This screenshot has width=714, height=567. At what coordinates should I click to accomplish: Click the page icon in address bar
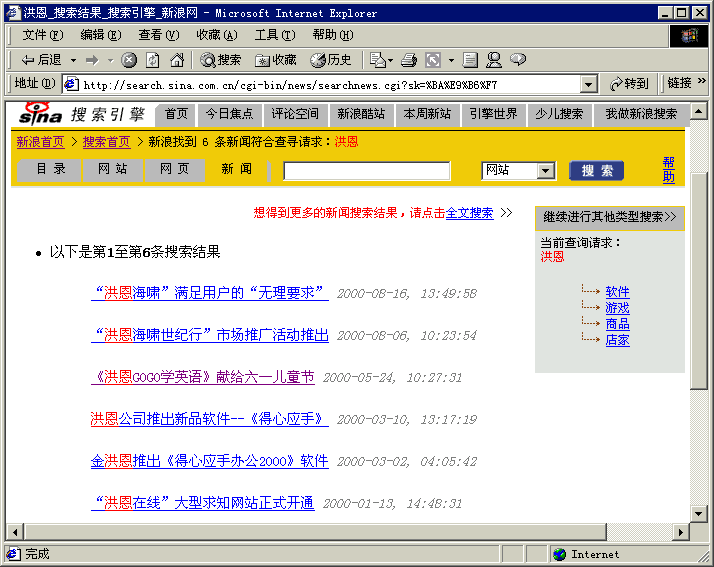[71, 84]
